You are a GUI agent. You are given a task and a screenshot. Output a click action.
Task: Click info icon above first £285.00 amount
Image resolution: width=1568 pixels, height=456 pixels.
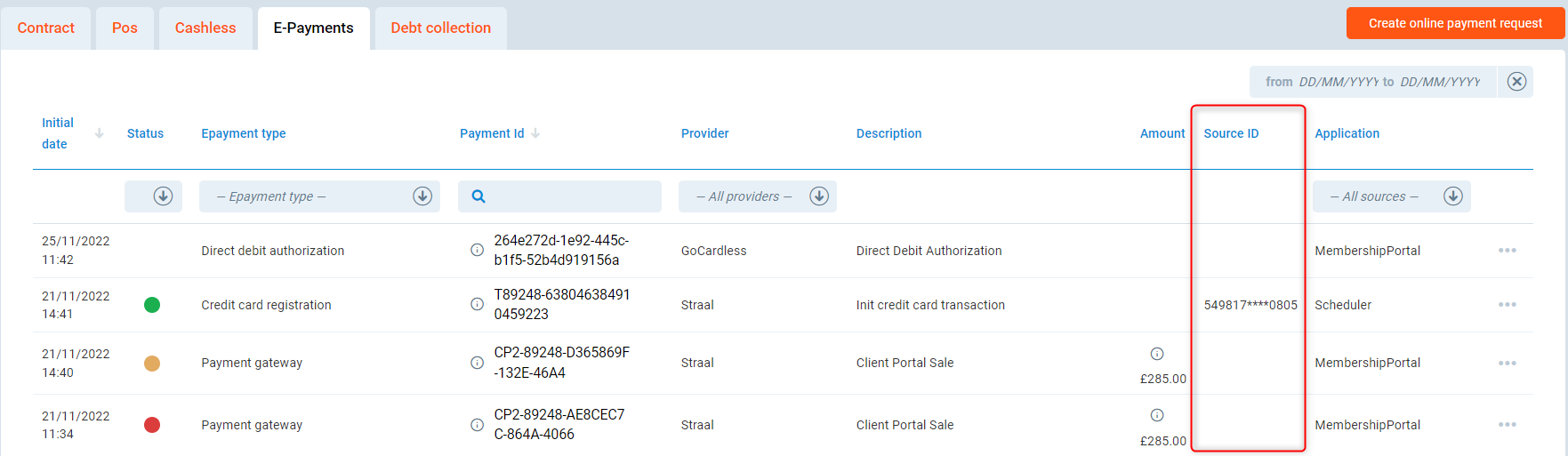click(1157, 354)
